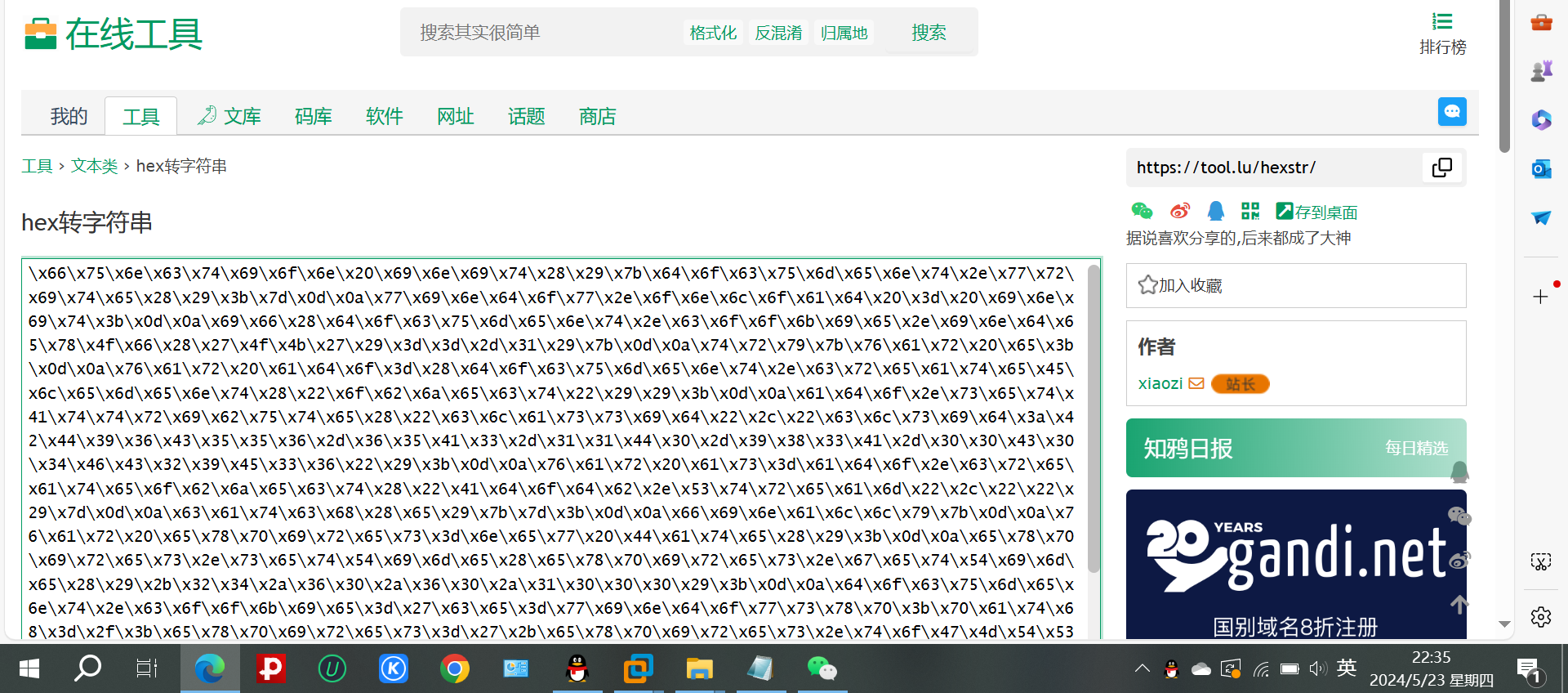Open Edge sidebar paper plane icon
This screenshot has width=1568, height=693.
(1541, 218)
